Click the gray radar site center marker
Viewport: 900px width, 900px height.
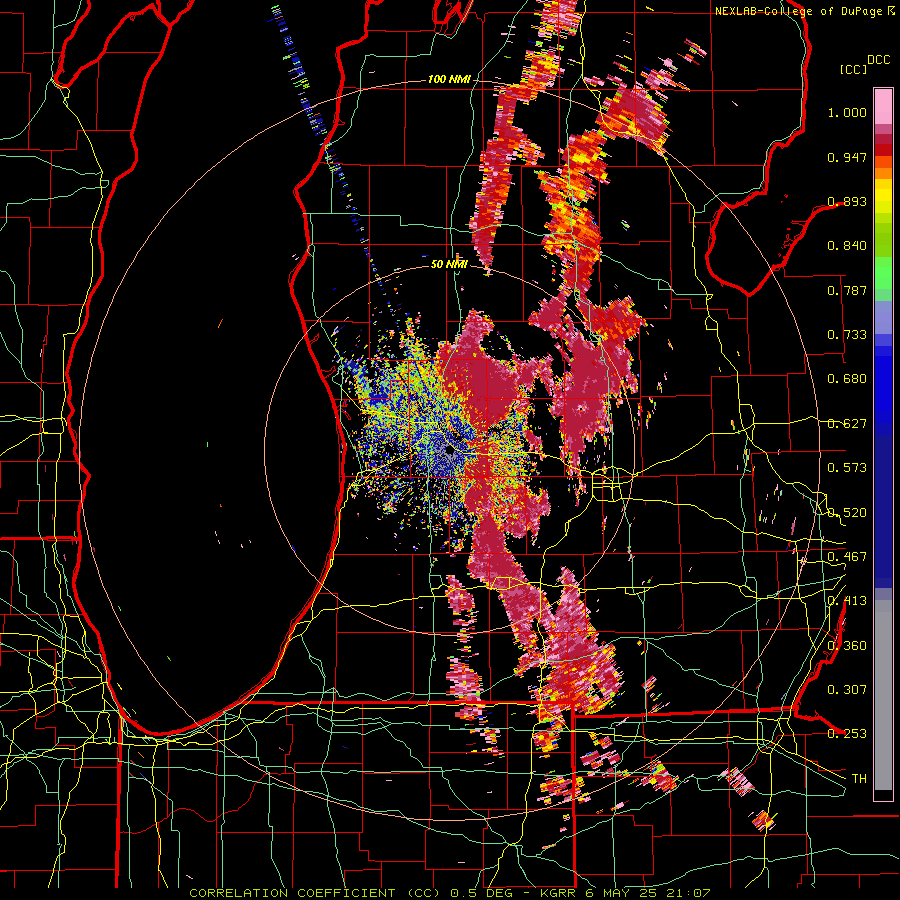click(x=449, y=452)
